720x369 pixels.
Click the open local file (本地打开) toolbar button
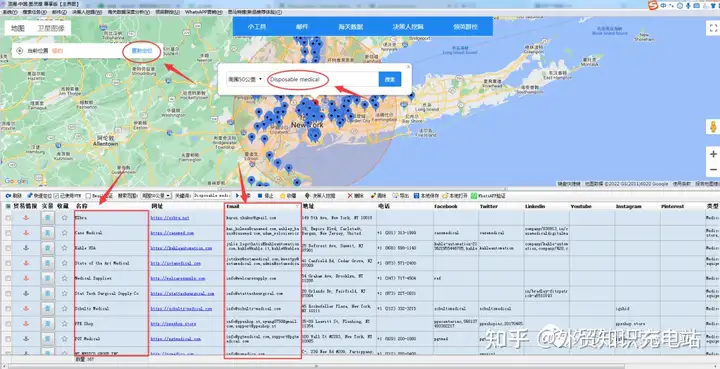455,196
